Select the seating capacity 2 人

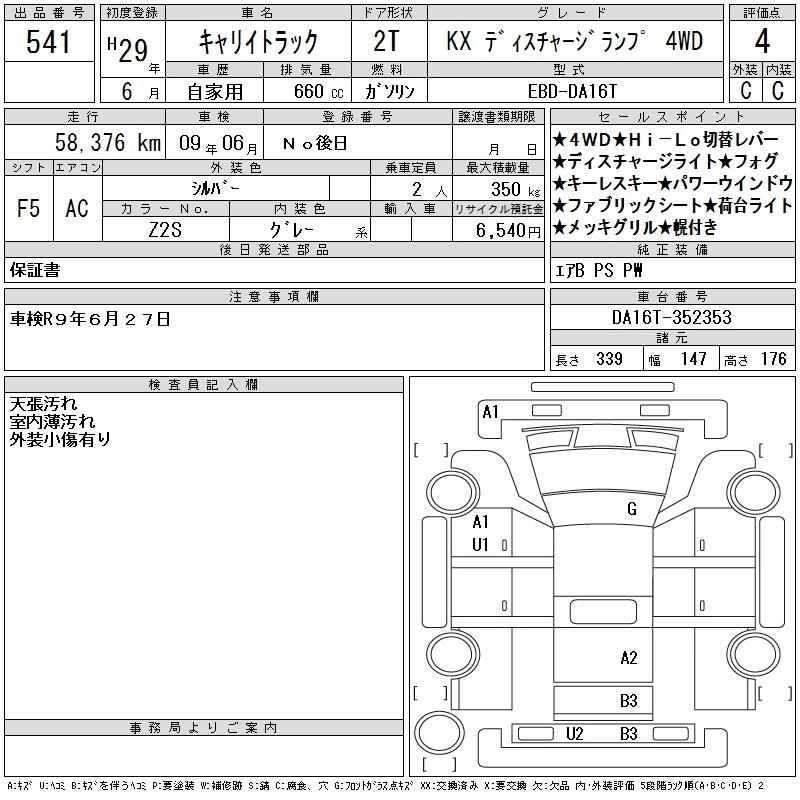tap(430, 190)
